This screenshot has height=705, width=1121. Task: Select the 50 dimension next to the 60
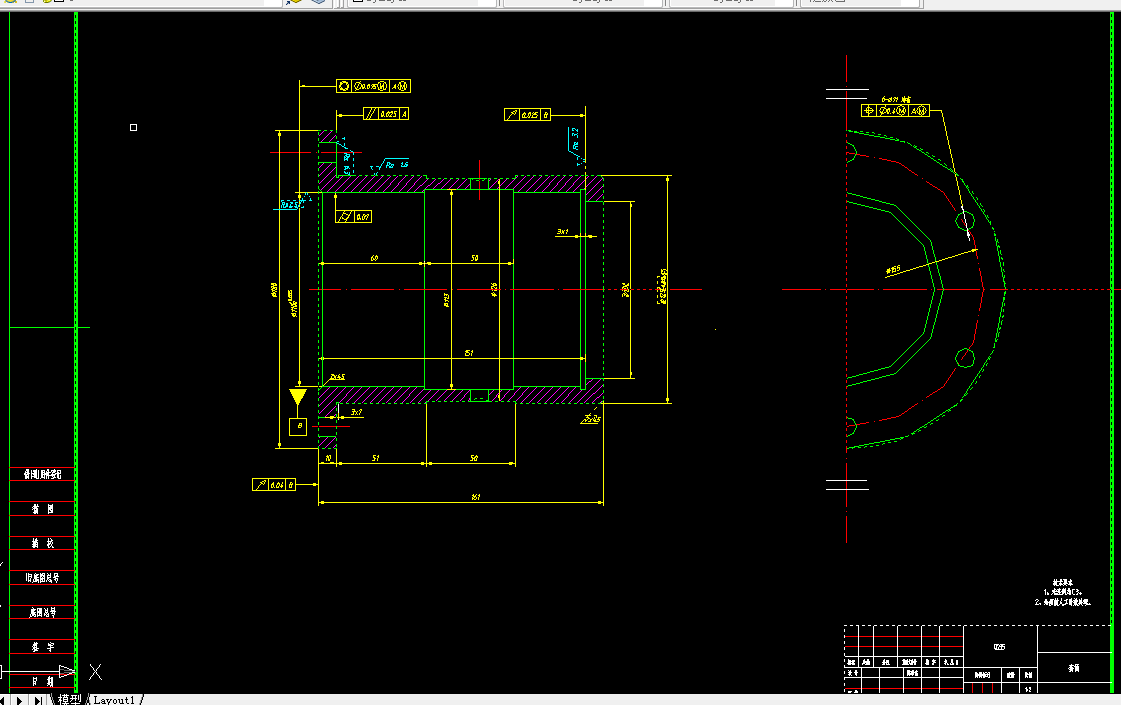[x=474, y=258]
